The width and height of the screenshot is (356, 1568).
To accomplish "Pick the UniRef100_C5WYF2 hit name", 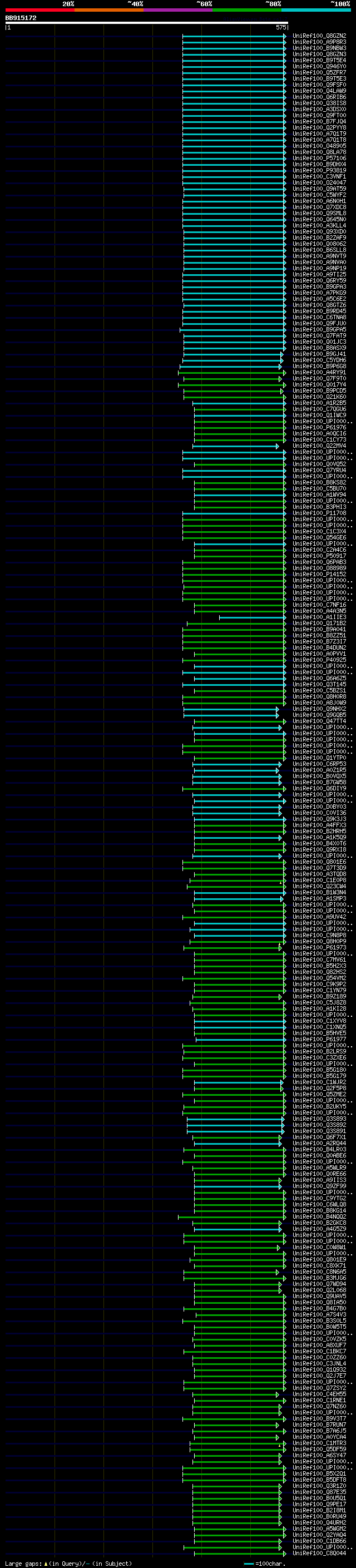I will 319,195.
